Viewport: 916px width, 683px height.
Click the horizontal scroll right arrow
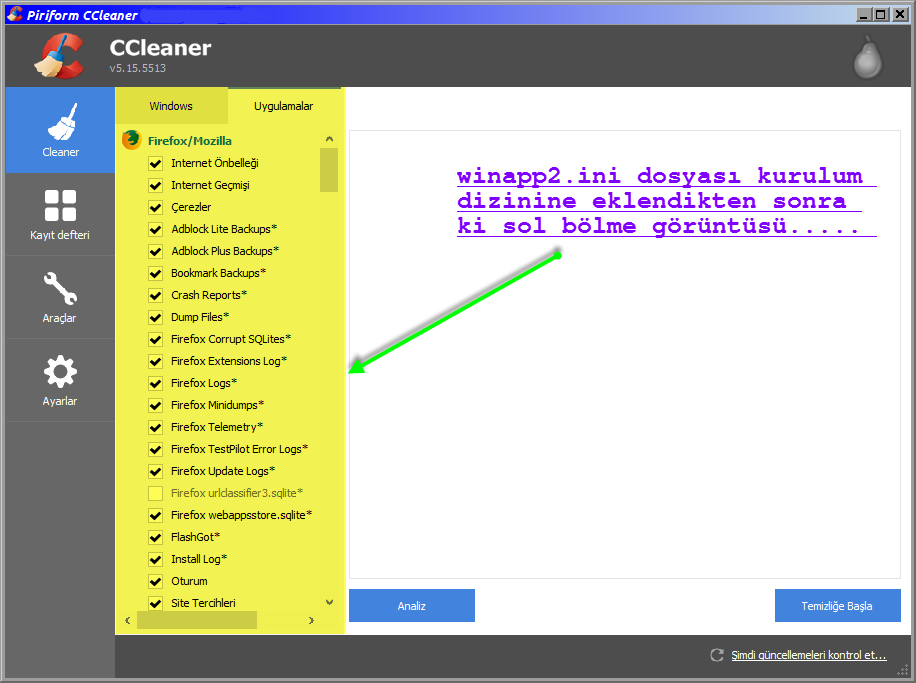311,620
